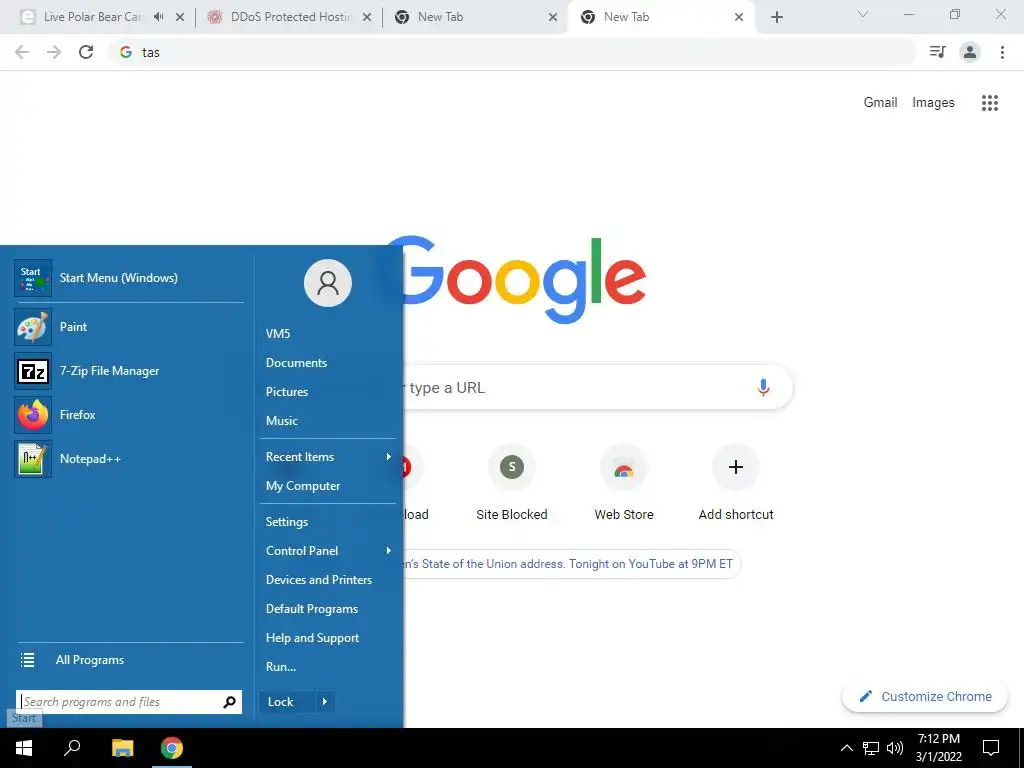Screen dimensions: 1024x768
Task: Reload the current page
Action: [86, 52]
